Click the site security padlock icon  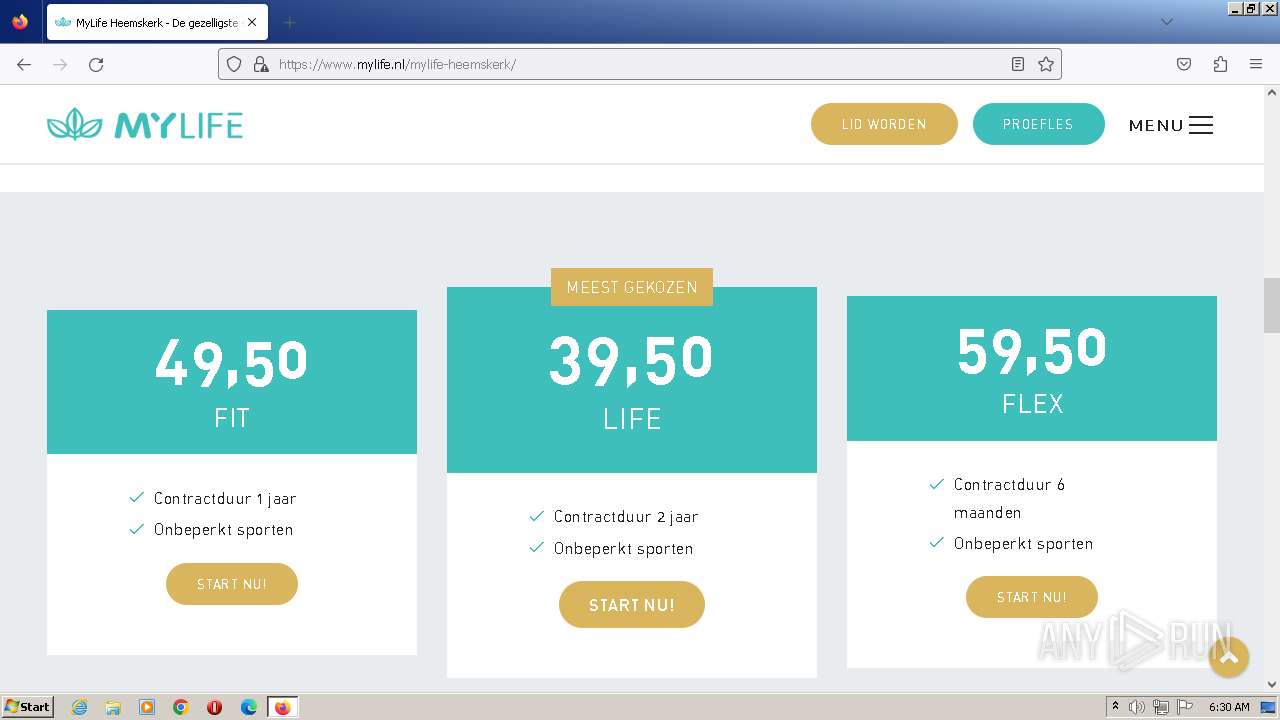(x=261, y=64)
